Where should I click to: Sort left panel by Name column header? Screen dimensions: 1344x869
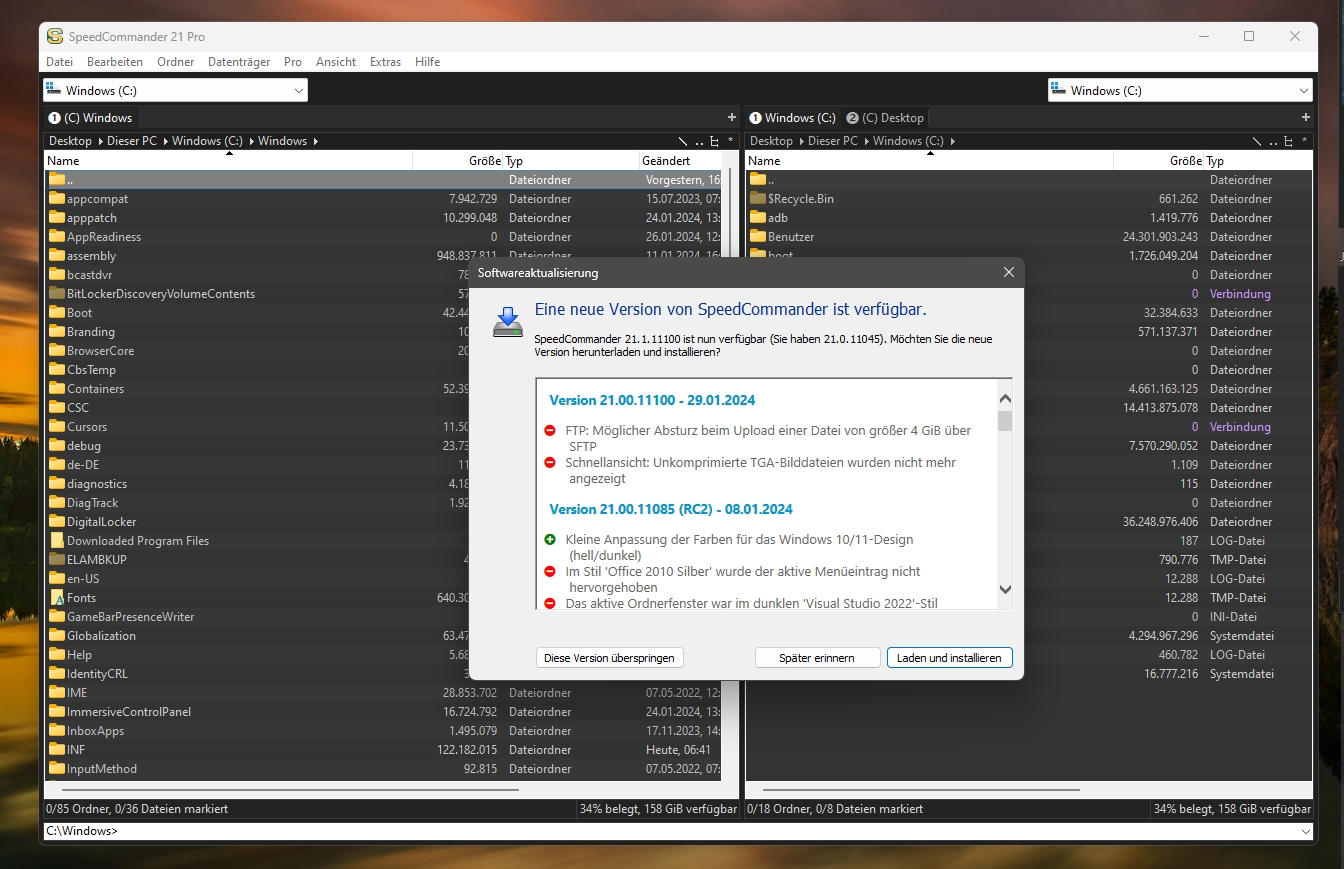(x=229, y=160)
